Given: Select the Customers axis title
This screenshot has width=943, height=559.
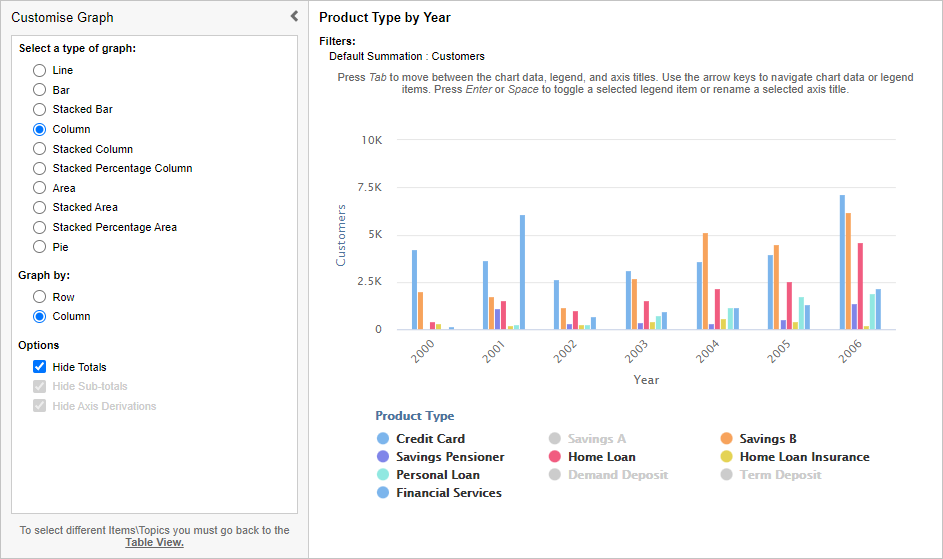Looking at the screenshot, I should click(341, 235).
